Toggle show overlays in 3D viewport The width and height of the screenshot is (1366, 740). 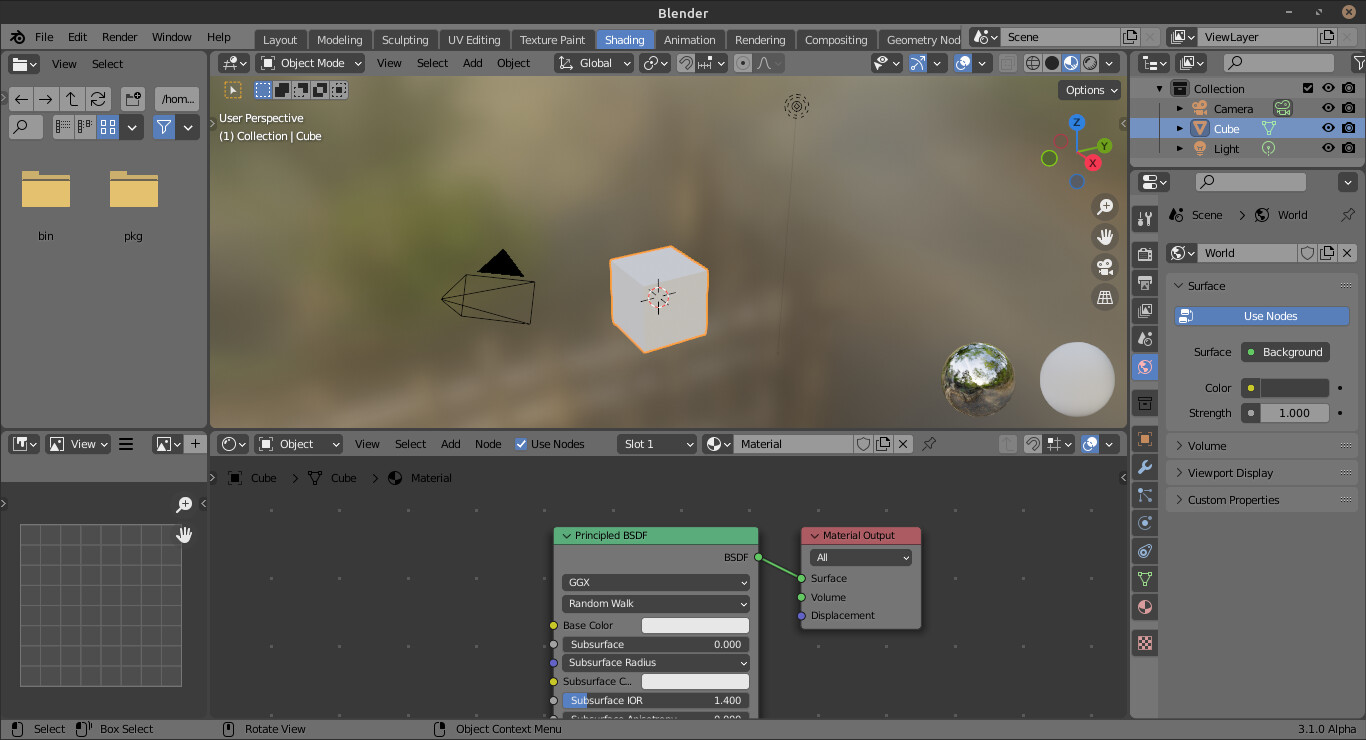pyautogui.click(x=963, y=63)
